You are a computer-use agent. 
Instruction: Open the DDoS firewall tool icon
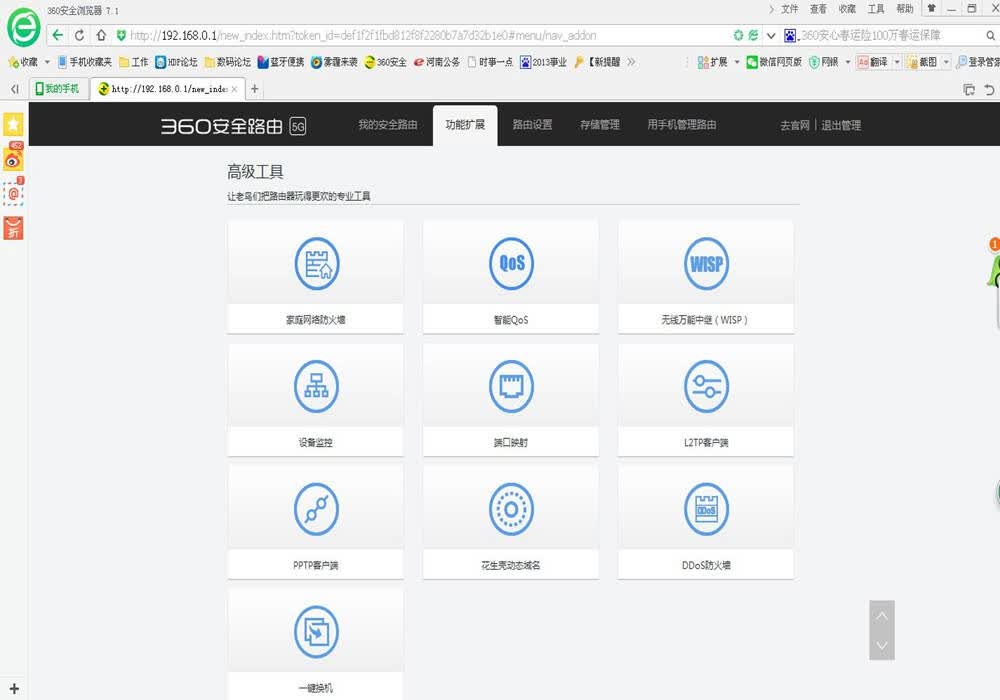[706, 509]
